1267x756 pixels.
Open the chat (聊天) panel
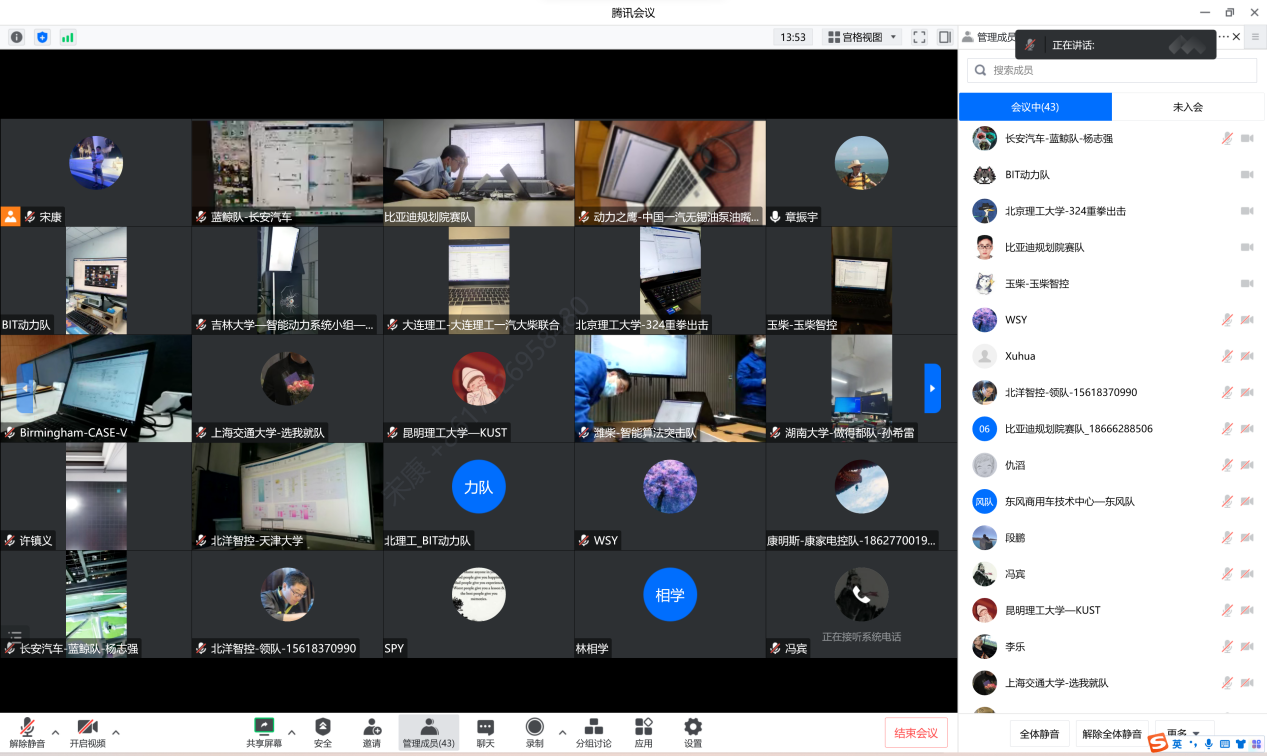pyautogui.click(x=485, y=731)
